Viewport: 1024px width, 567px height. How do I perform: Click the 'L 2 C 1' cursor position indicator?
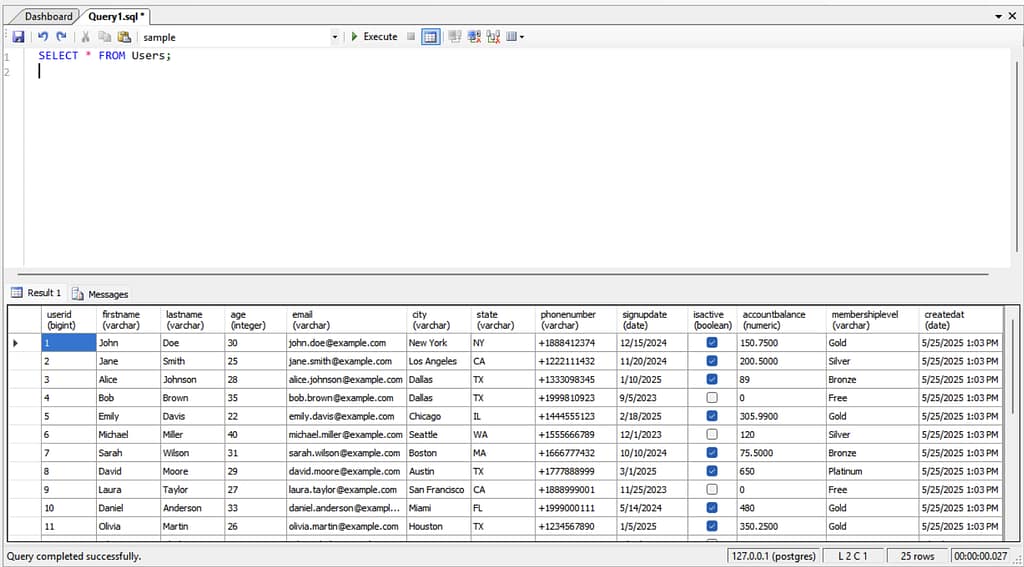point(854,556)
